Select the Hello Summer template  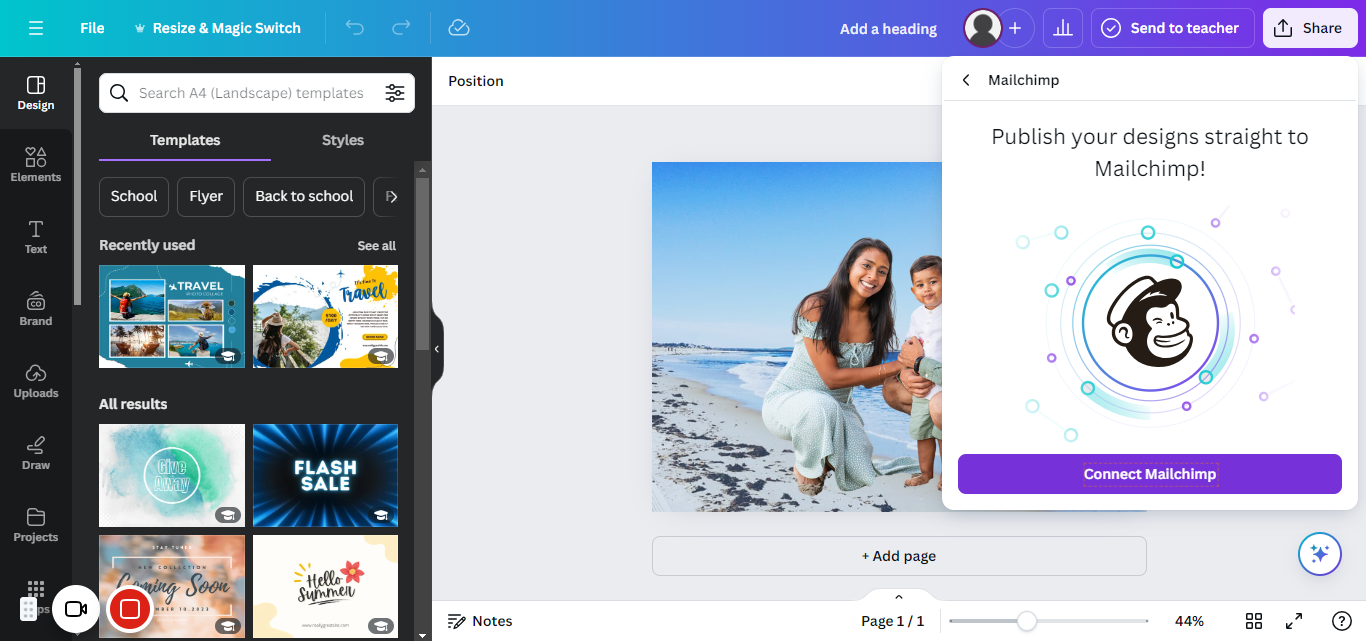tap(326, 586)
